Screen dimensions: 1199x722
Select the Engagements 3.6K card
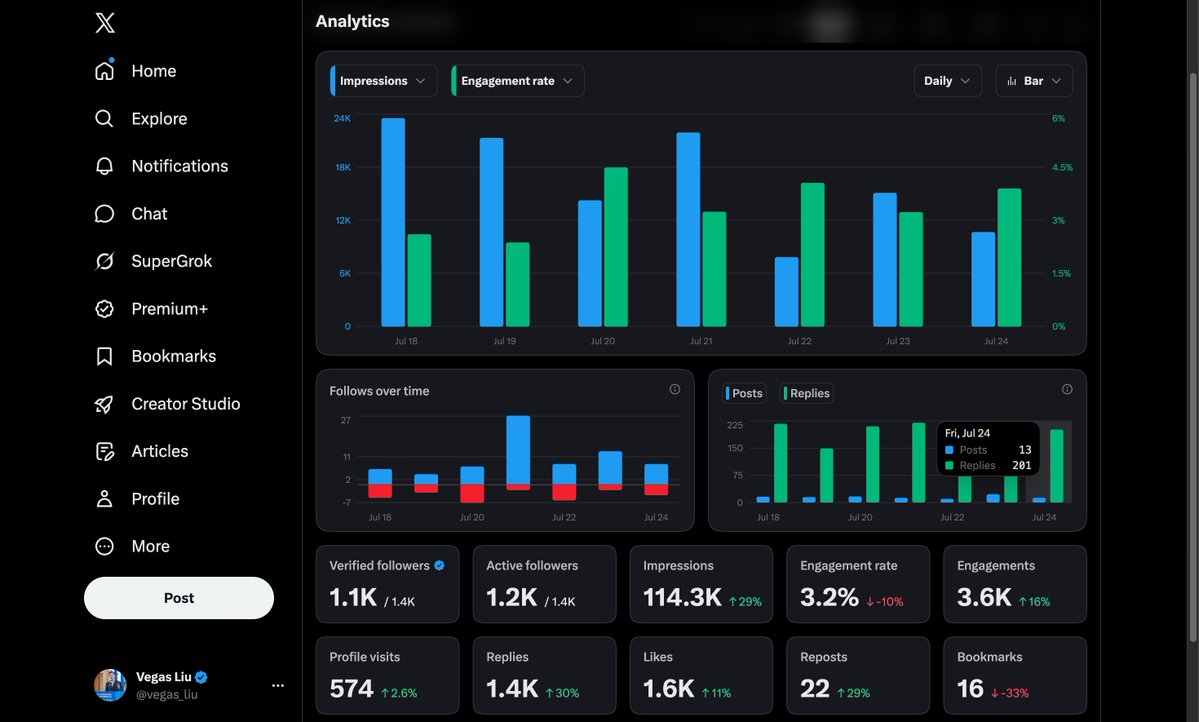point(1015,584)
